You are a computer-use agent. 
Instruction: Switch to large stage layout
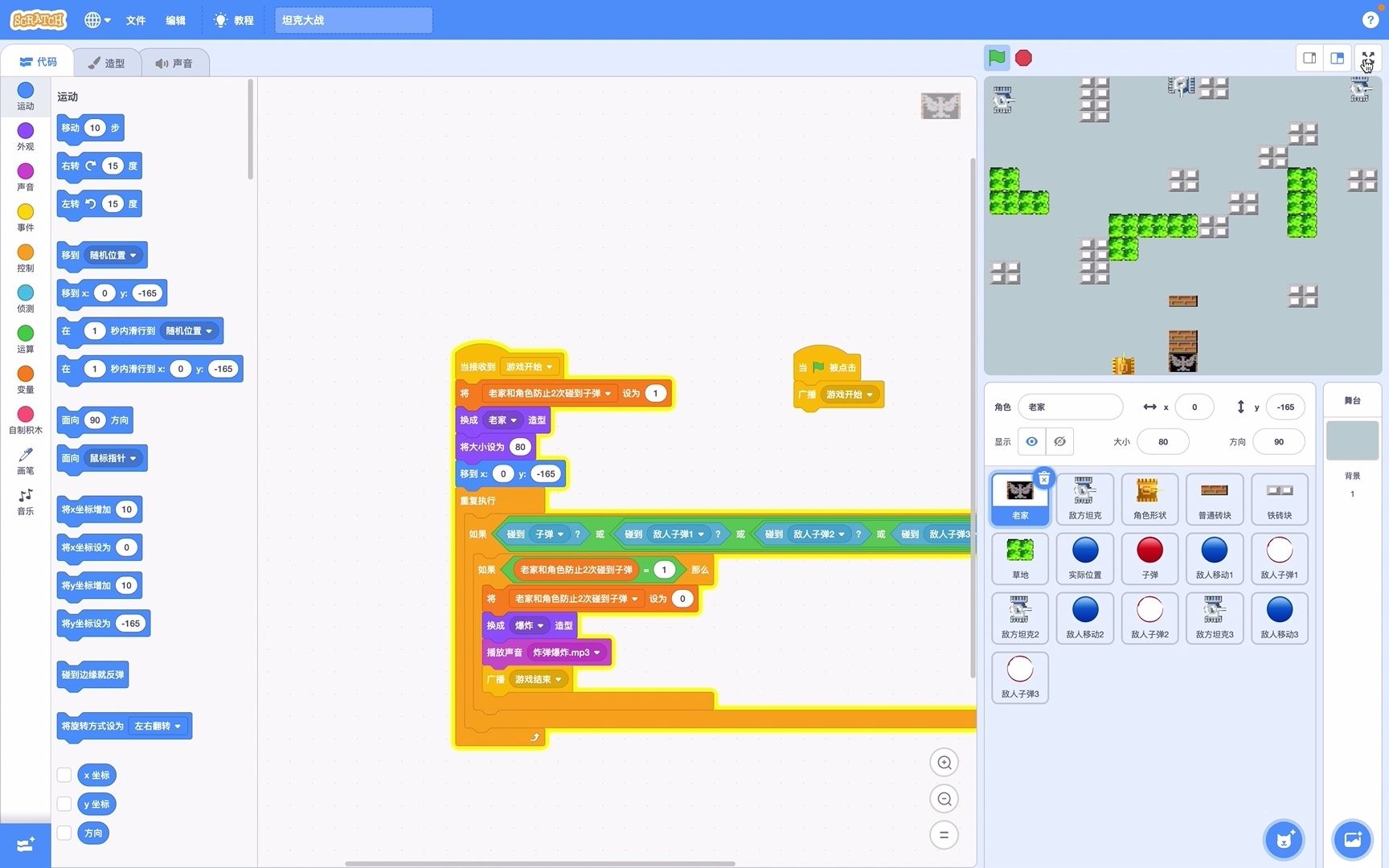tap(1338, 58)
